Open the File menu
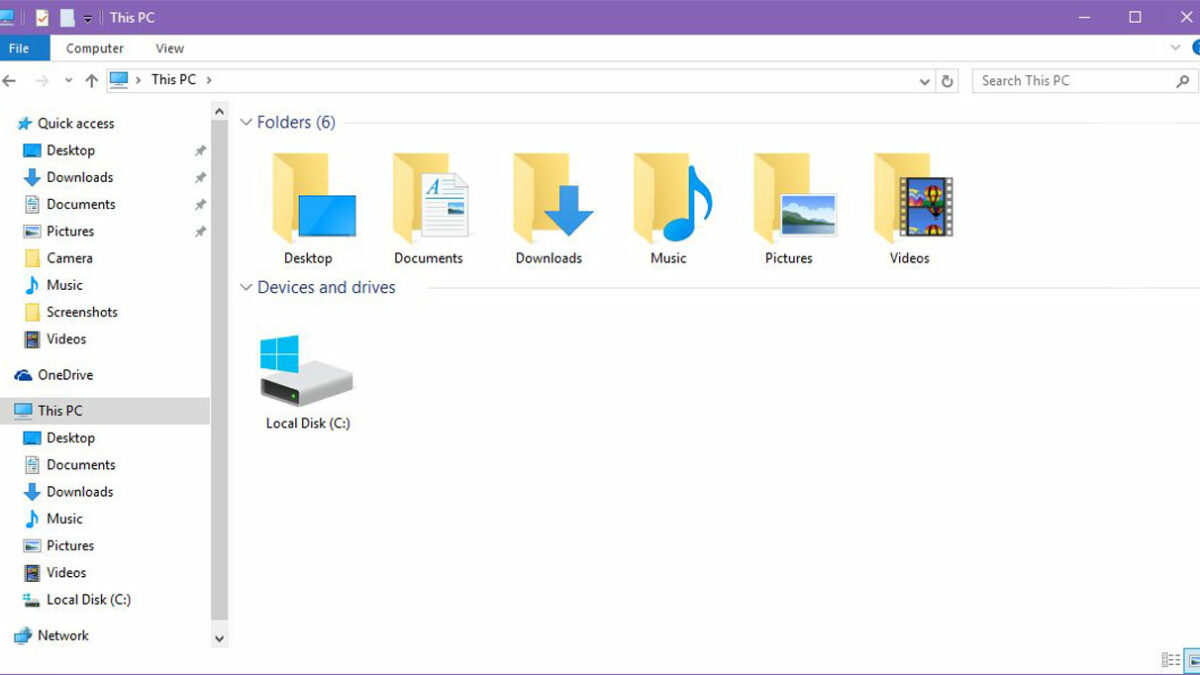1200x675 pixels. click(19, 48)
